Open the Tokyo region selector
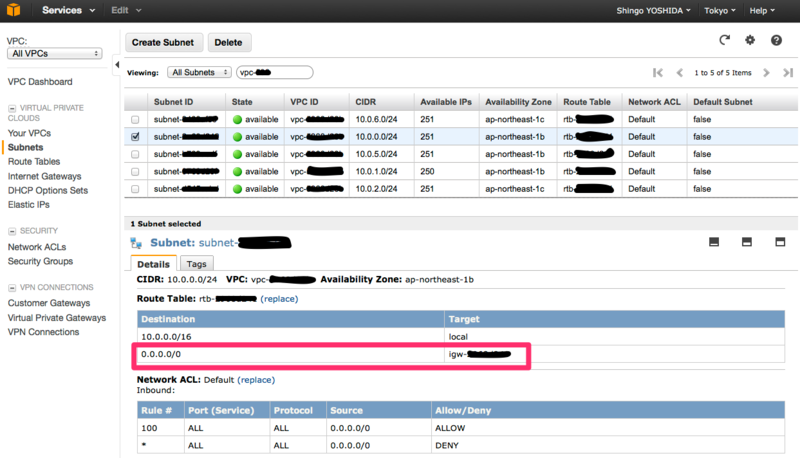Screen dimensions: 800x458 pyautogui.click(x=720, y=11)
